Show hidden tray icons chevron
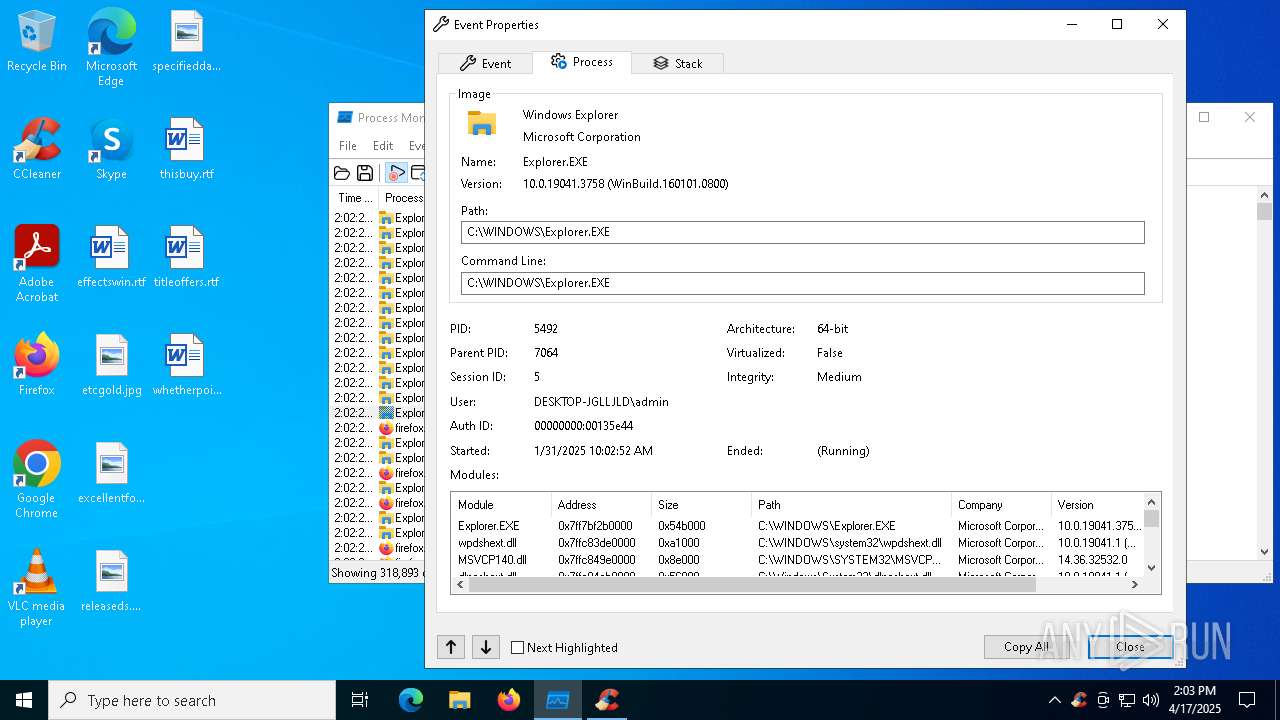1280x720 pixels. point(1054,700)
